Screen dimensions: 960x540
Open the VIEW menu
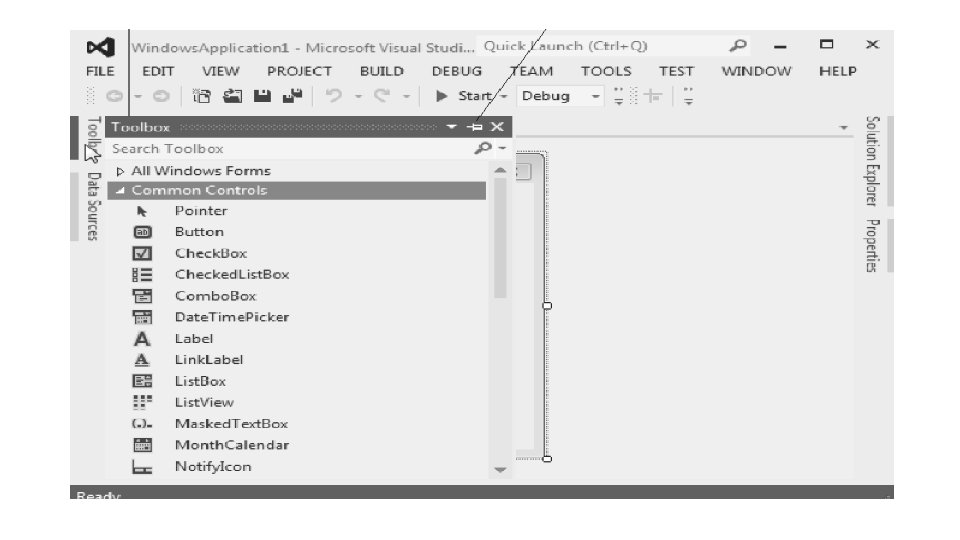(220, 71)
